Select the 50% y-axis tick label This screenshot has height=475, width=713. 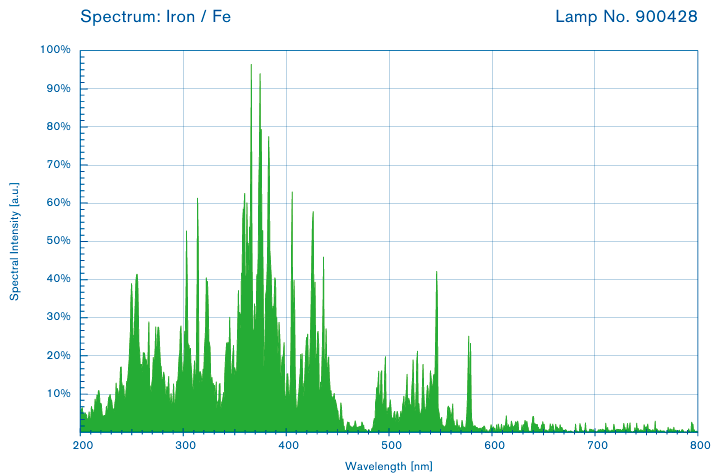(58, 240)
